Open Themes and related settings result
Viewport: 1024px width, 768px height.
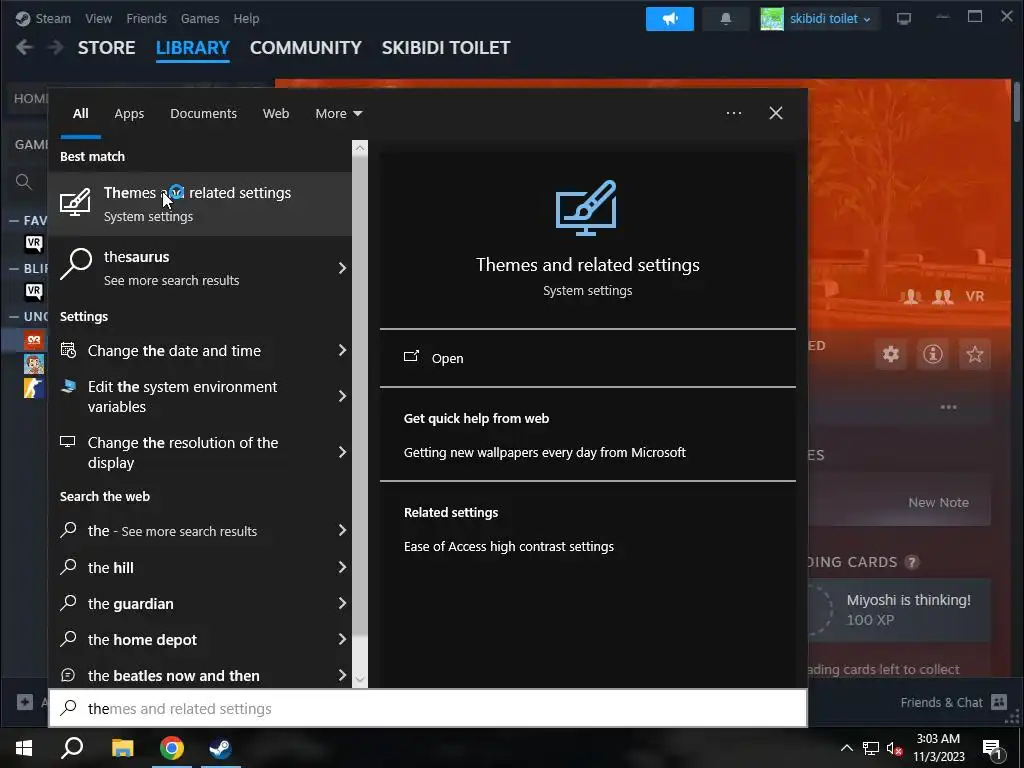point(200,204)
